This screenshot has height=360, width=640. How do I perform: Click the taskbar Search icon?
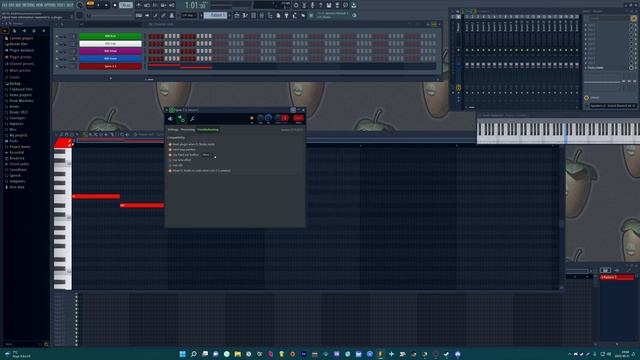[193, 354]
